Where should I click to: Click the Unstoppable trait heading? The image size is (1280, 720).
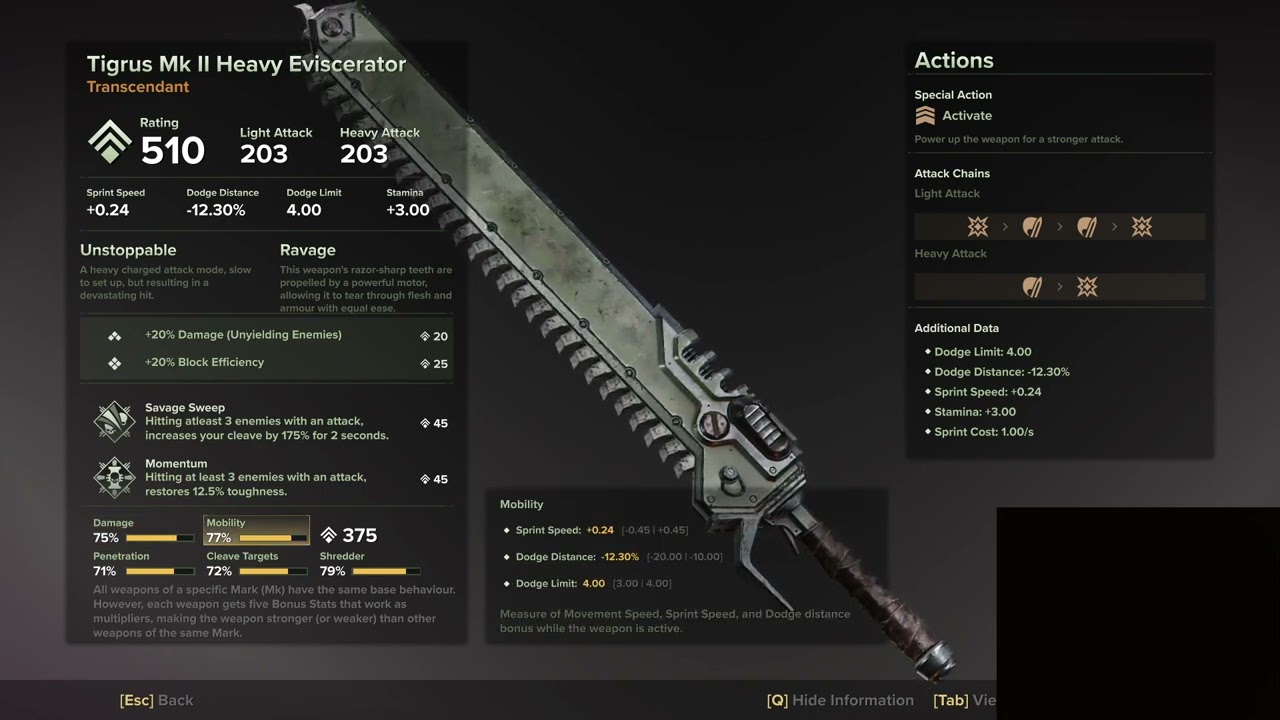click(x=128, y=250)
